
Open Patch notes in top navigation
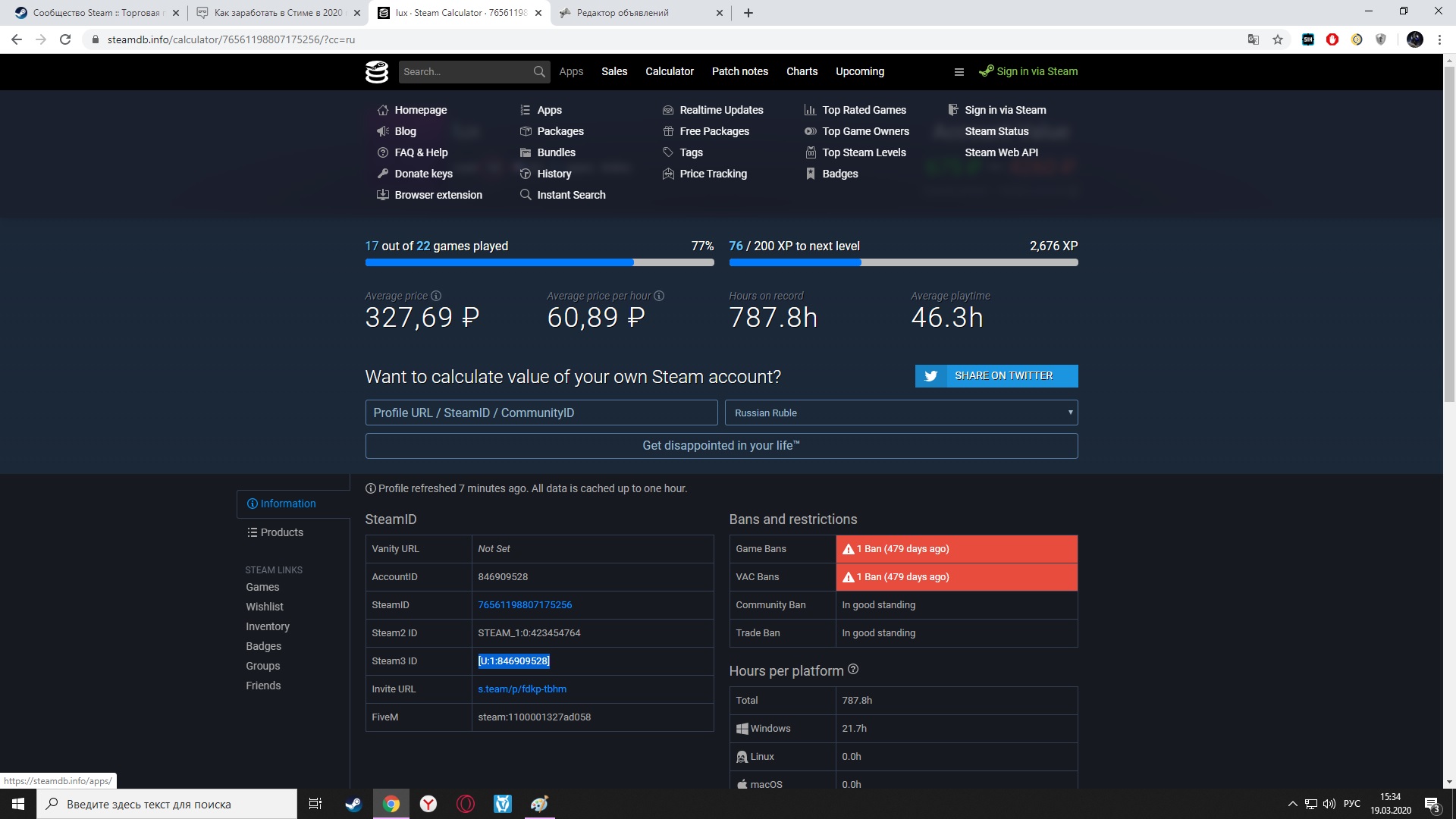(x=740, y=71)
